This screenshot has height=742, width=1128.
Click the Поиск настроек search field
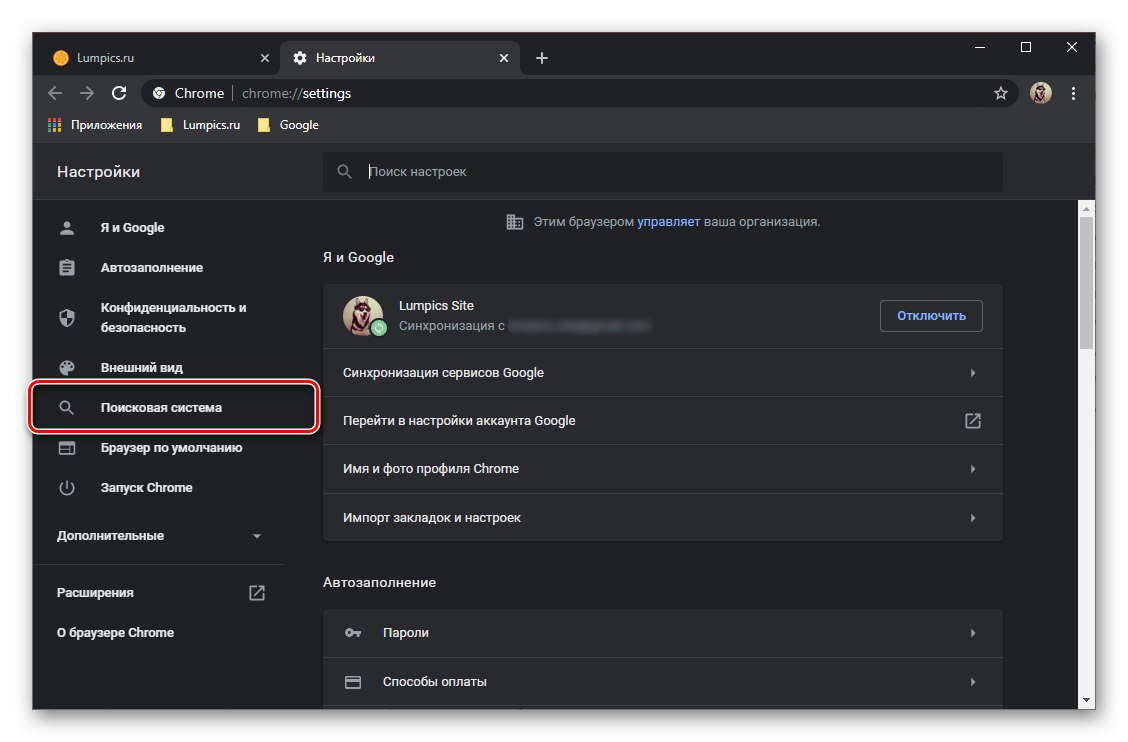click(x=680, y=172)
